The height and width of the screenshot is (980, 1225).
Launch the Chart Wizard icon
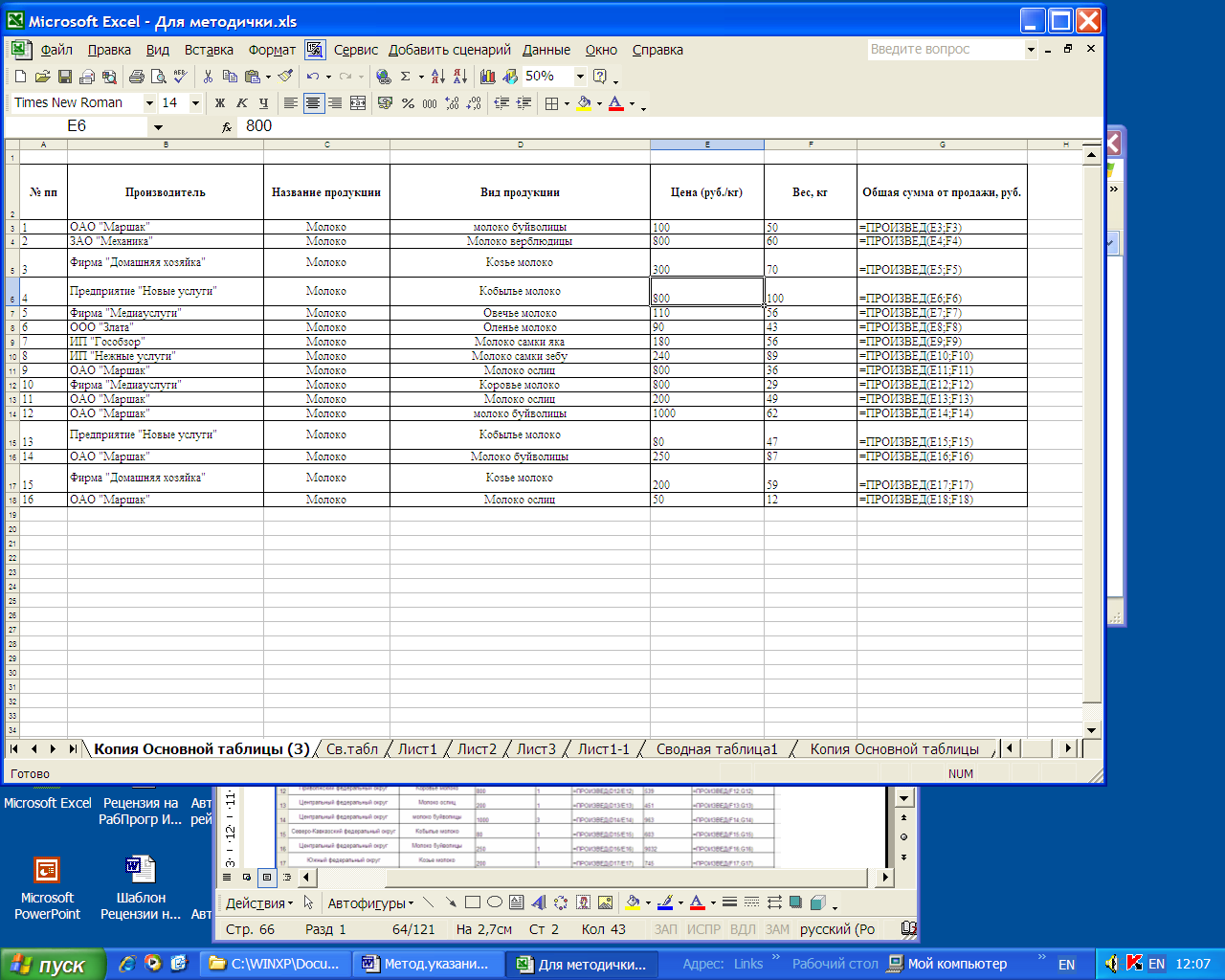click(488, 77)
